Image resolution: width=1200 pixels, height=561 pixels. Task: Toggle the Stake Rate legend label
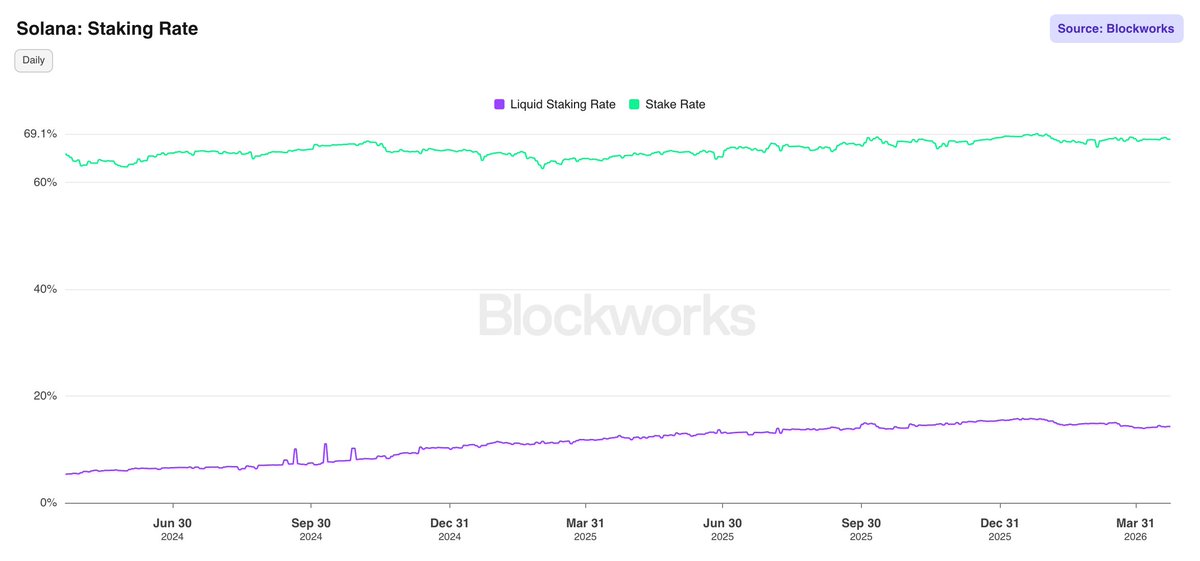click(x=675, y=104)
